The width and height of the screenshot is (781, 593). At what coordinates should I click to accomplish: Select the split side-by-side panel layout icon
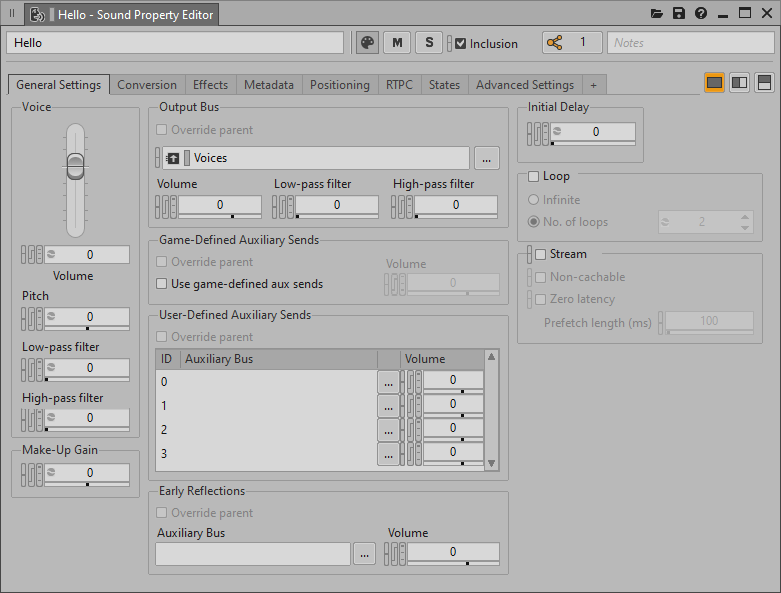739,82
